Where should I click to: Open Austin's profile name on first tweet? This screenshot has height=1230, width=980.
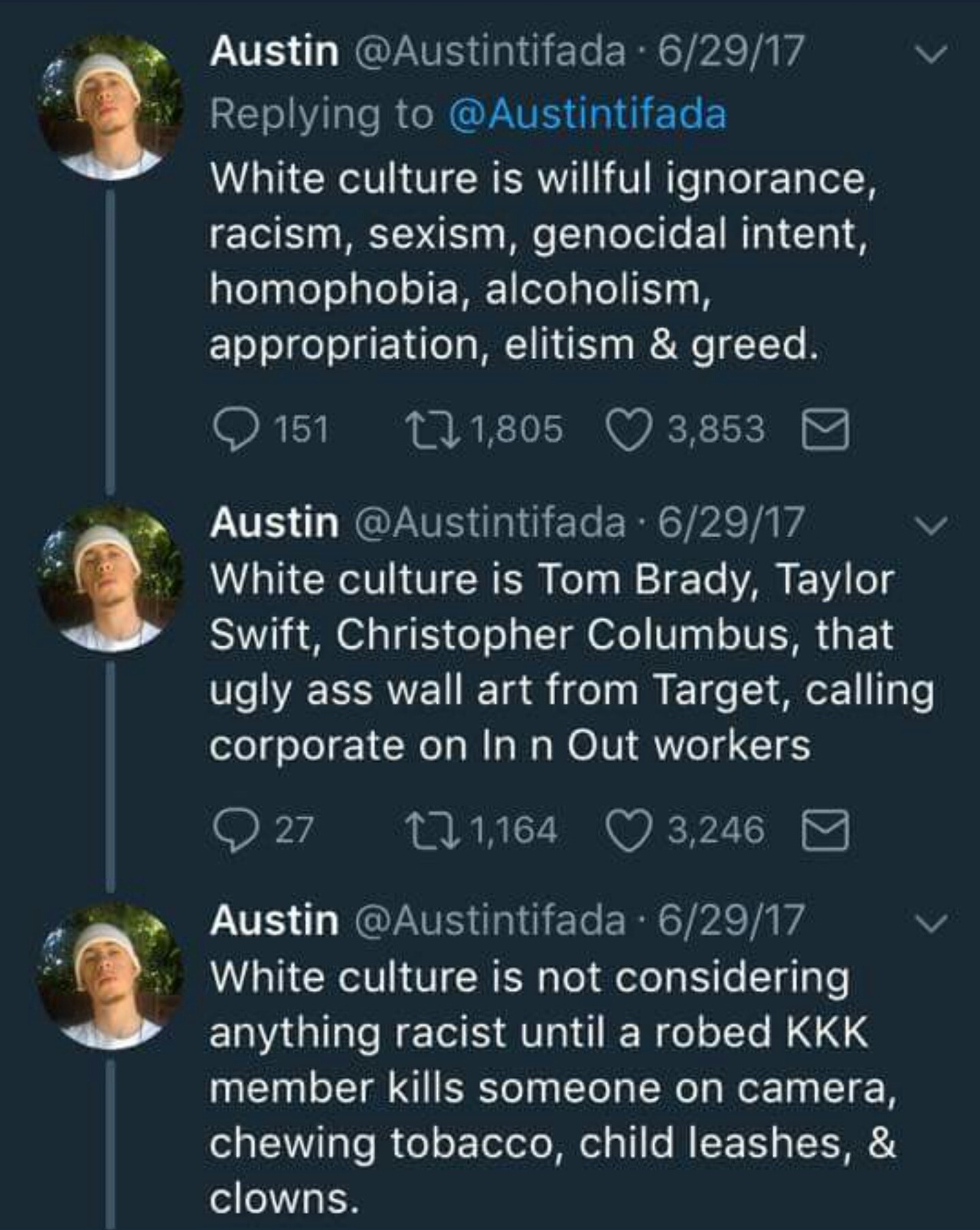pyautogui.click(x=274, y=52)
